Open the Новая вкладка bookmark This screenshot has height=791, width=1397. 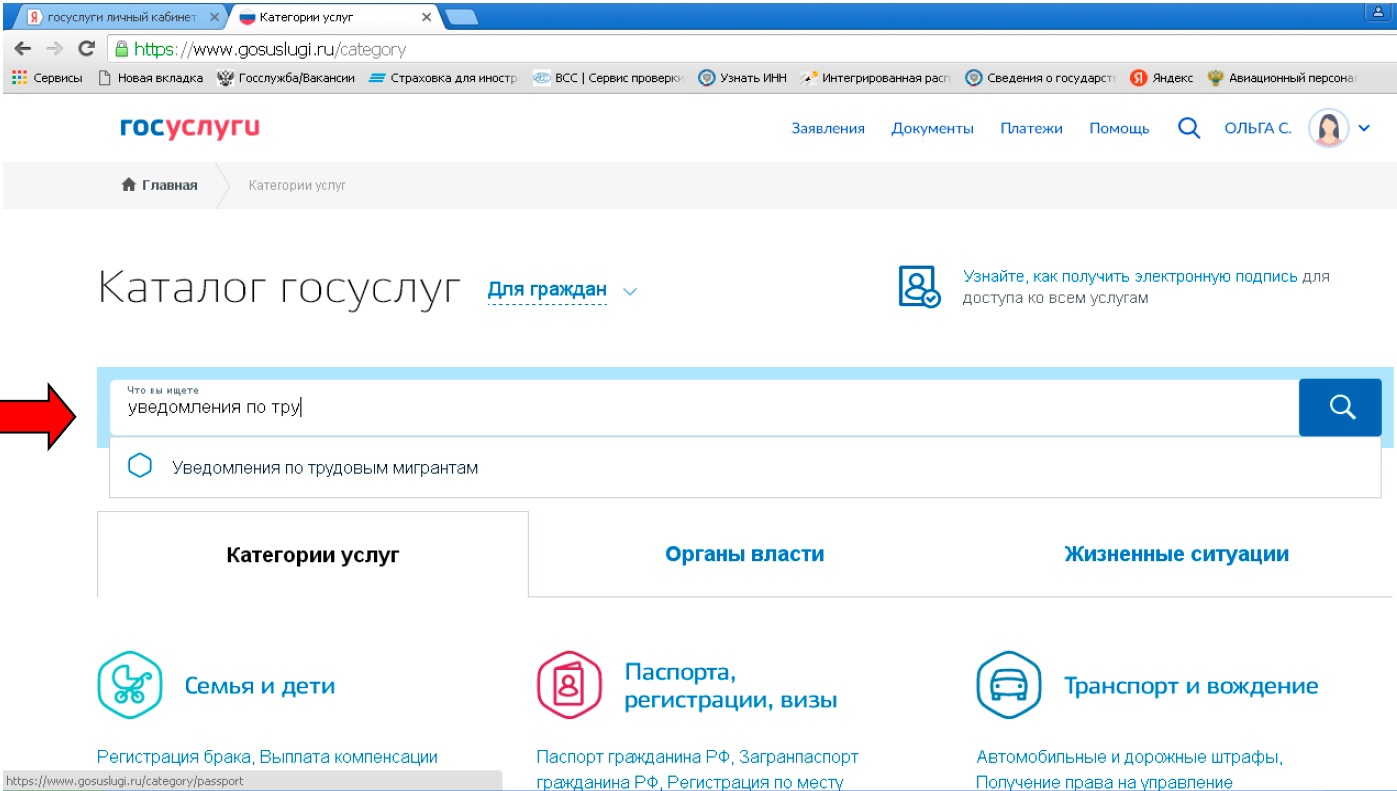150,78
